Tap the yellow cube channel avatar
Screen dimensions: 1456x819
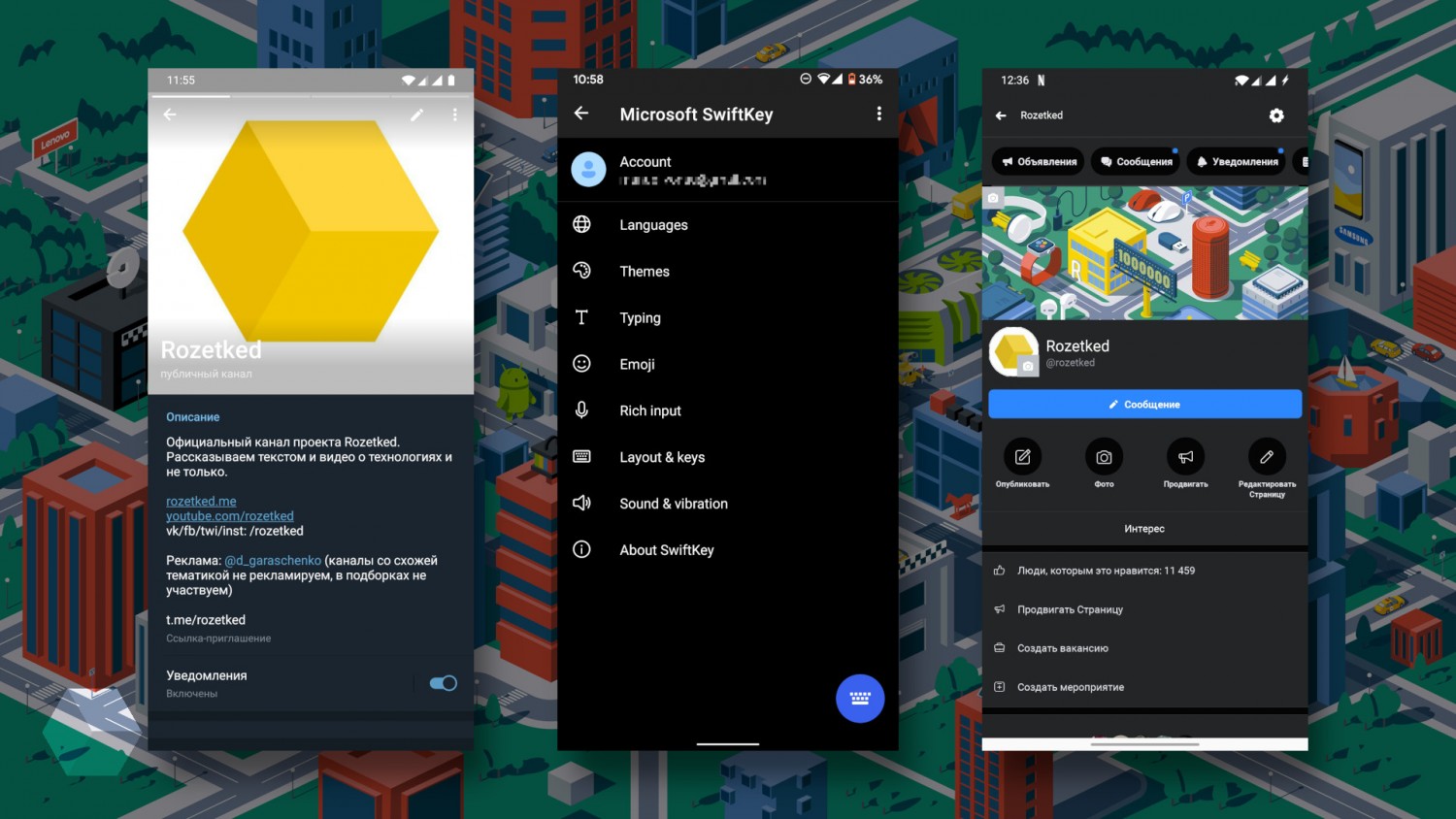(311, 231)
